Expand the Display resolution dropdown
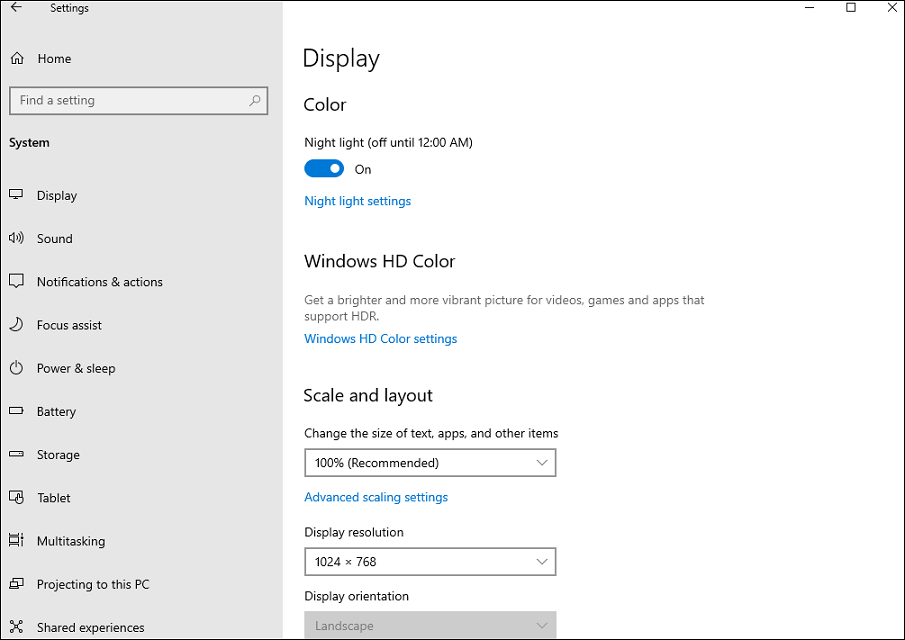The image size is (905, 640). click(430, 562)
